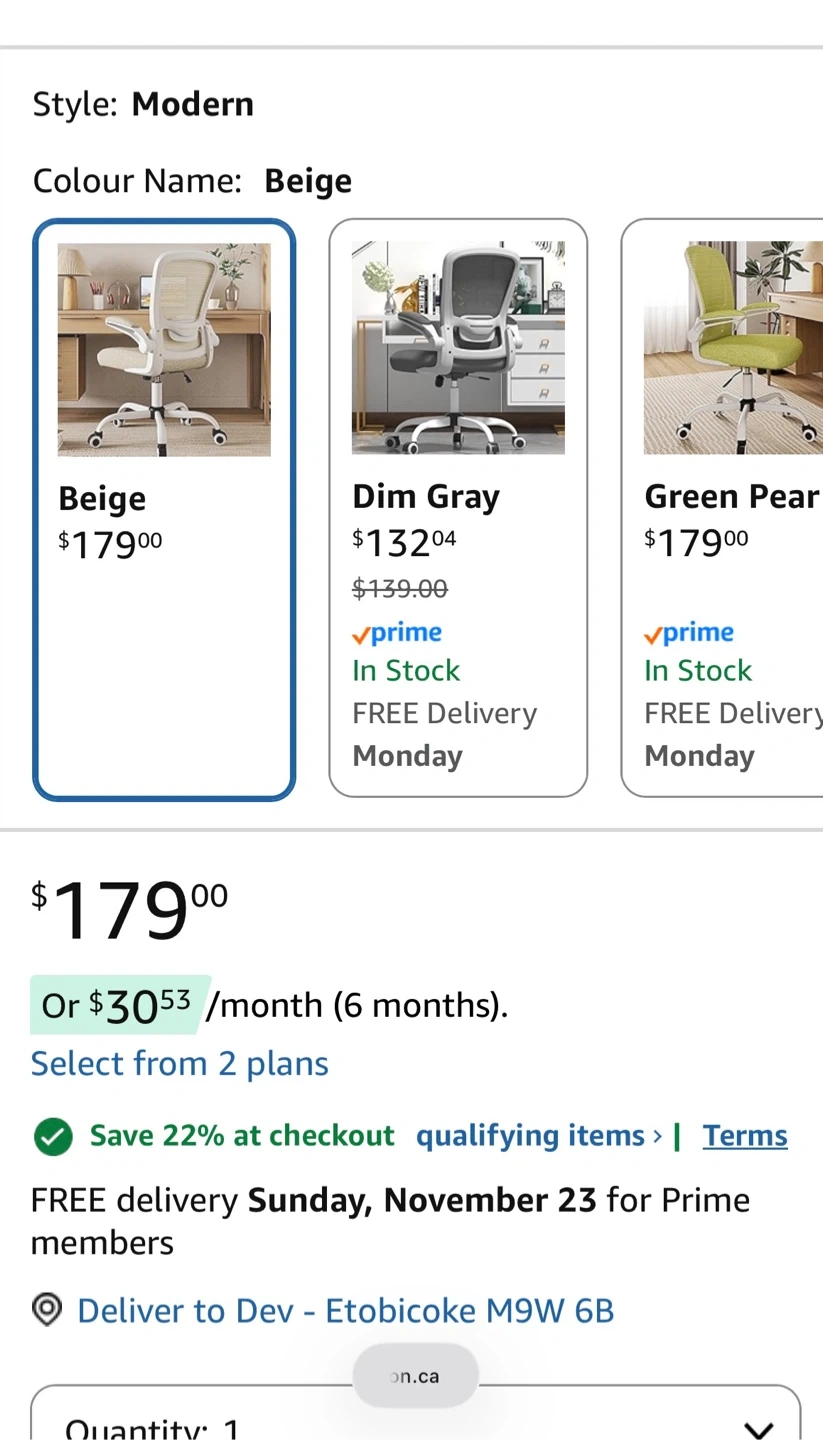Tap the location pin icon
The image size is (823, 1440).
click(x=47, y=1310)
